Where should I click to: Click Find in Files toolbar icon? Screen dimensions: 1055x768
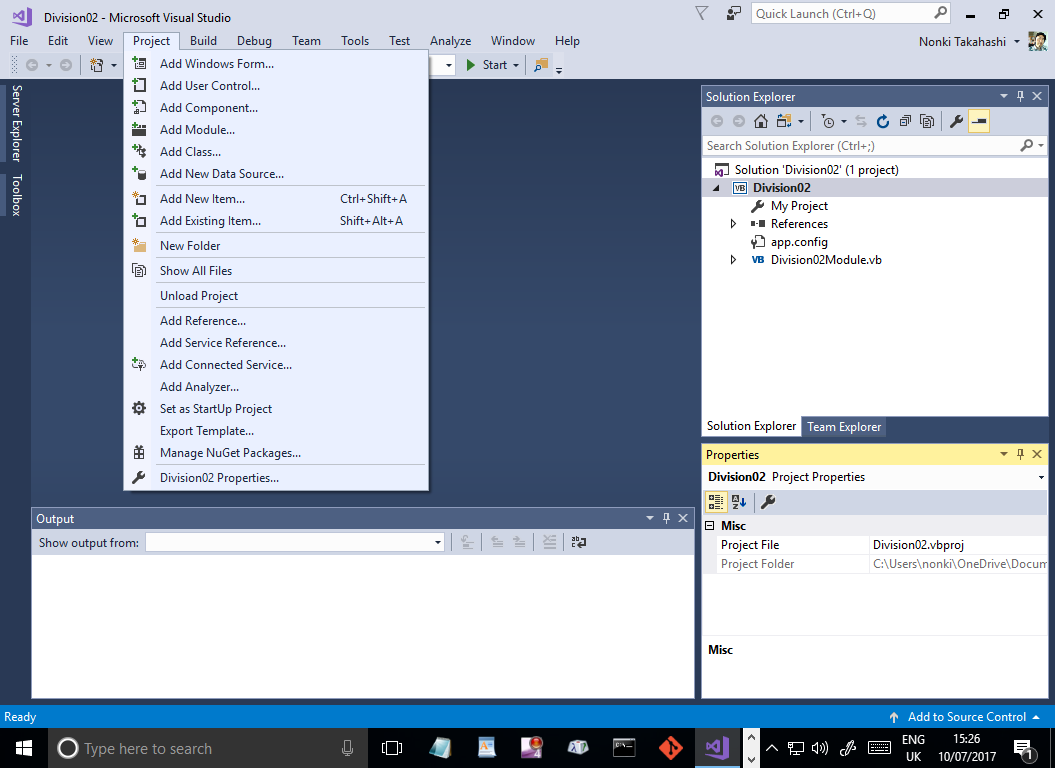(x=541, y=65)
